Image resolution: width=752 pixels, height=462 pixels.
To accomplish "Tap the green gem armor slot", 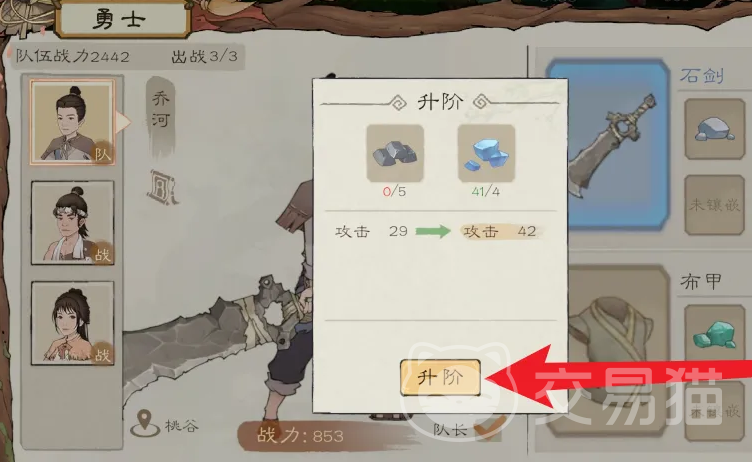I will click(714, 334).
